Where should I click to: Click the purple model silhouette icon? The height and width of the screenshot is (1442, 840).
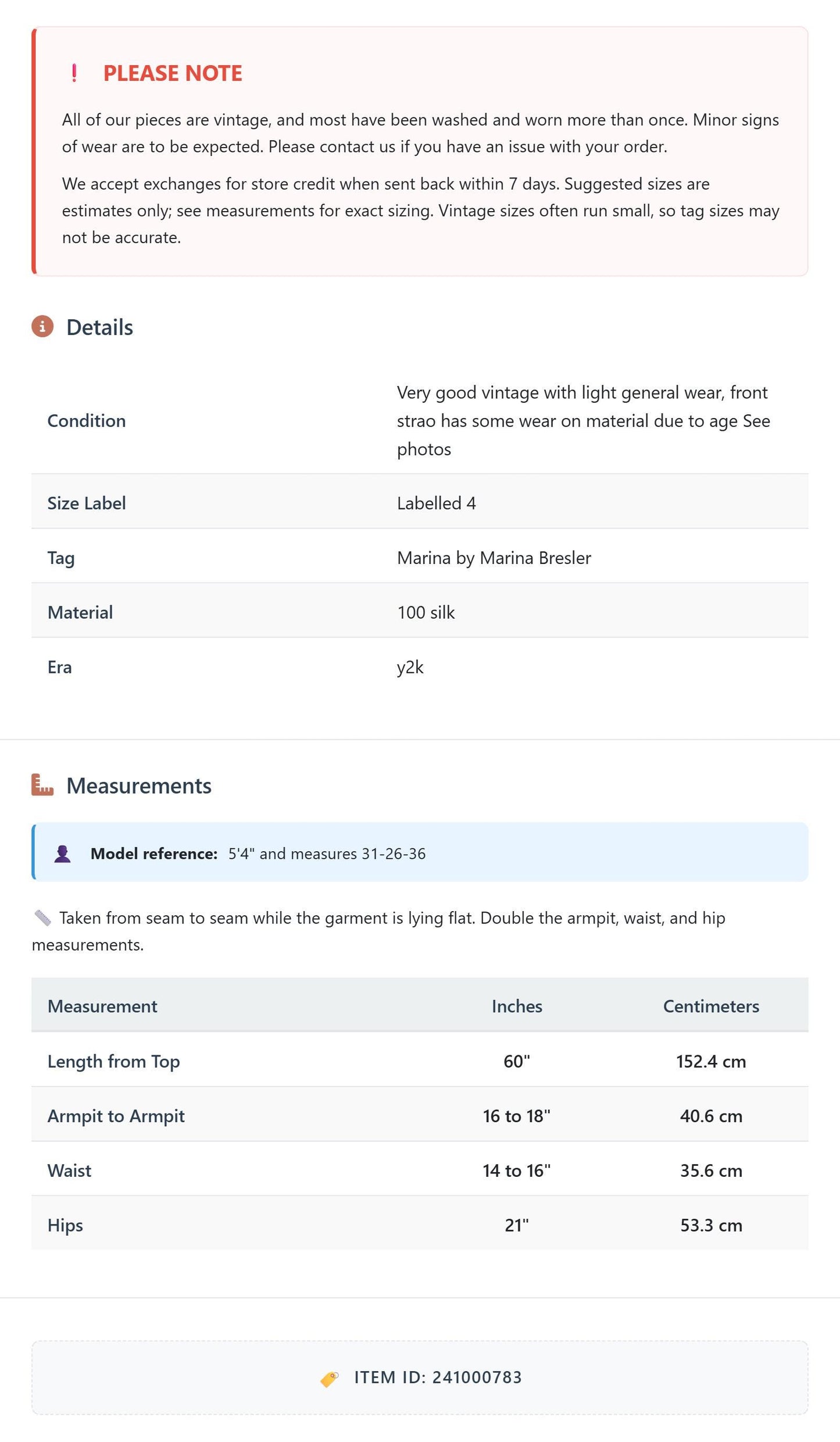[63, 853]
